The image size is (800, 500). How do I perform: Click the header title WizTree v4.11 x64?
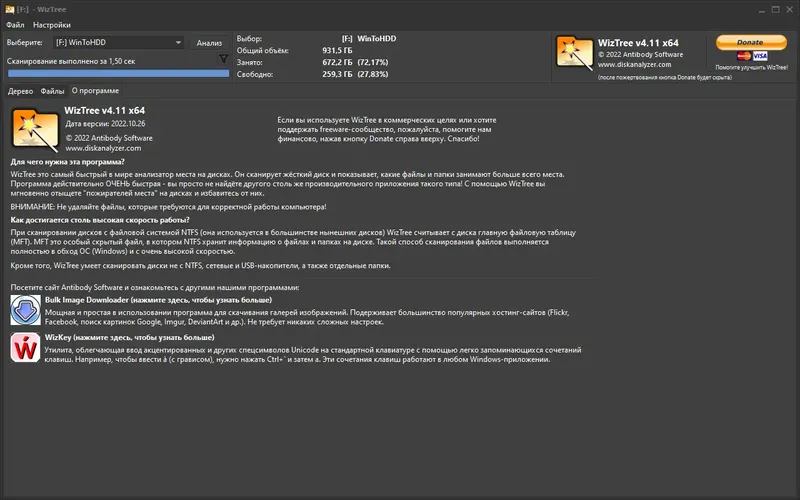pyautogui.click(x=638, y=43)
